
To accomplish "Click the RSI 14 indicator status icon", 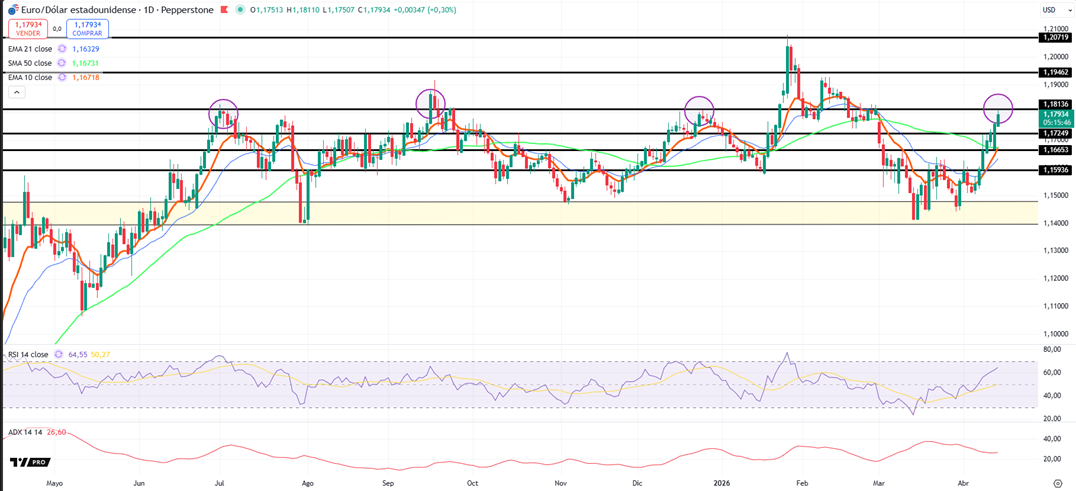I will pyautogui.click(x=59, y=354).
